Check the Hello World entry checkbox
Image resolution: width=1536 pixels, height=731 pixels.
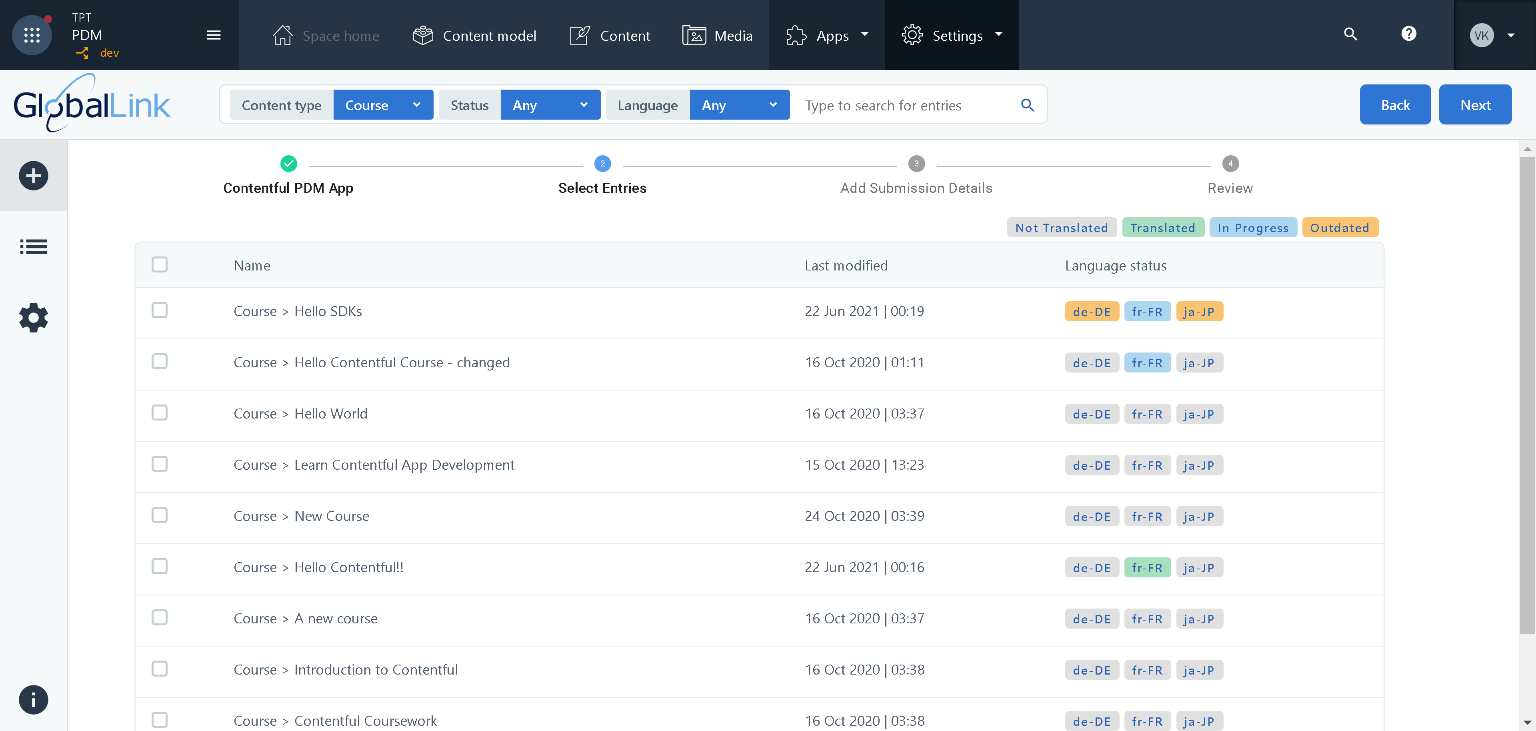[x=160, y=413]
